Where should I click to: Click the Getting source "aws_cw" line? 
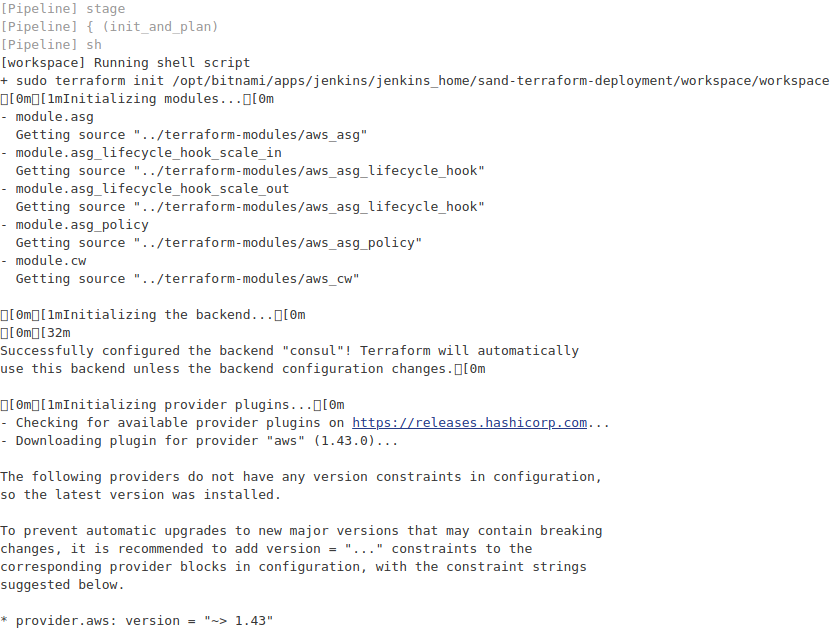187,279
